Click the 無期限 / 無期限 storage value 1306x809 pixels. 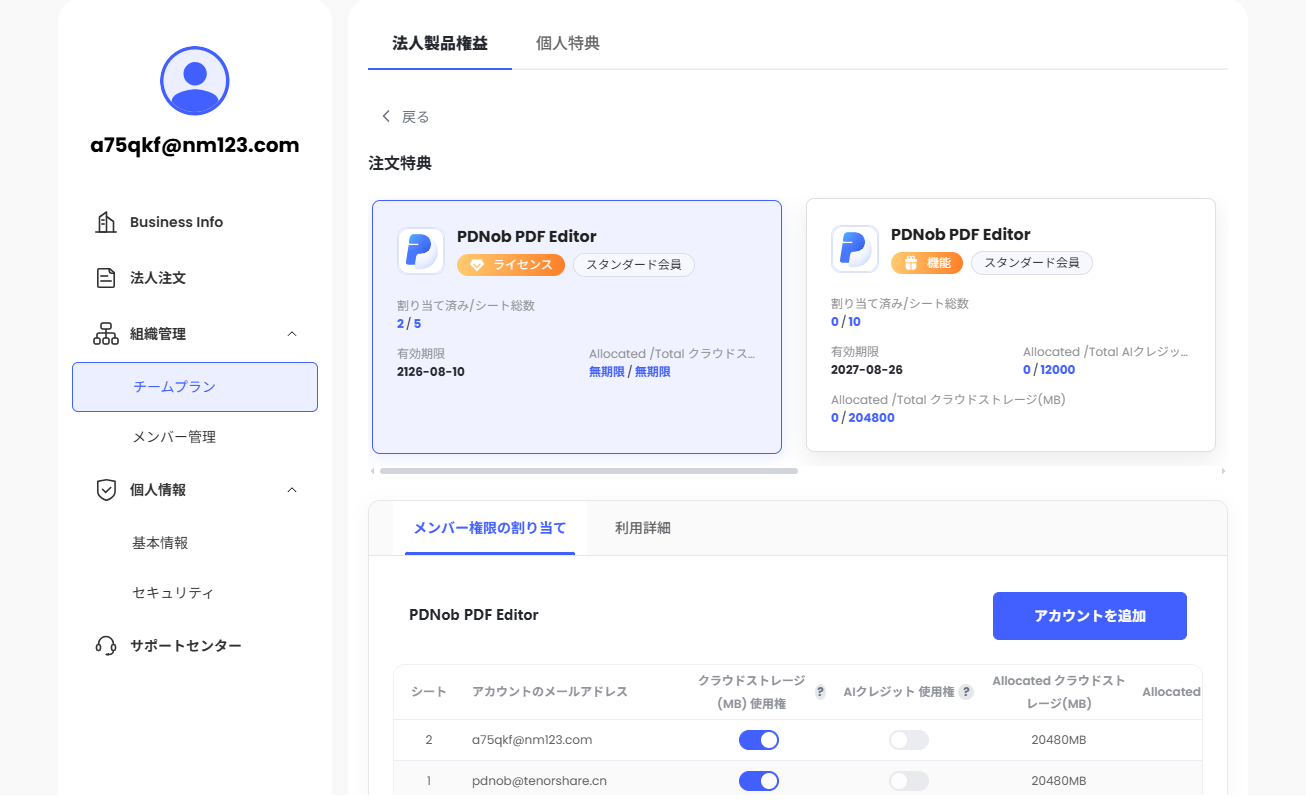pyautogui.click(x=630, y=372)
